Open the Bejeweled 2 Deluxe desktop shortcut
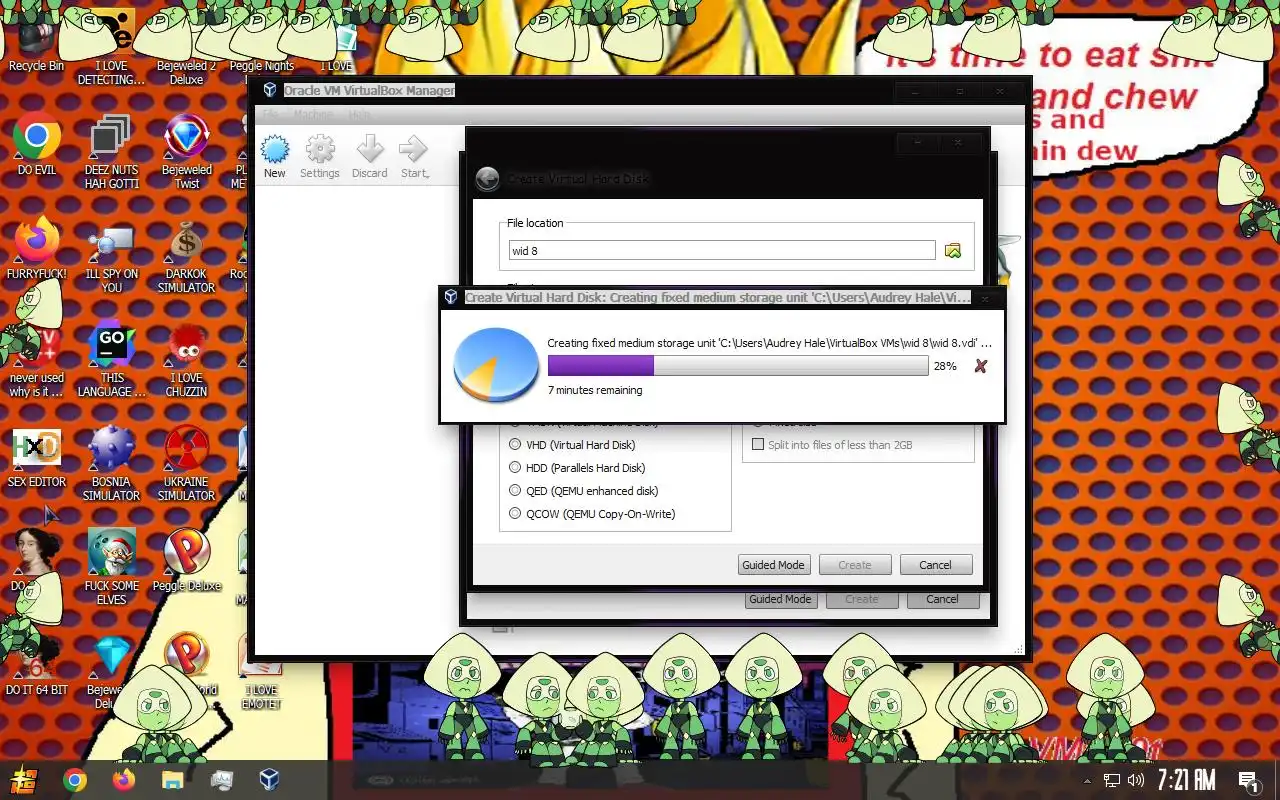Viewport: 1280px width, 800px height. pyautogui.click(x=186, y=48)
